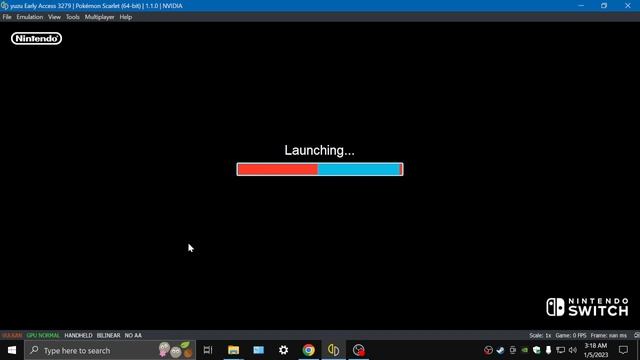Click the red circular tray icon
Viewport: 640px width, 360px height.
[x=488, y=350]
